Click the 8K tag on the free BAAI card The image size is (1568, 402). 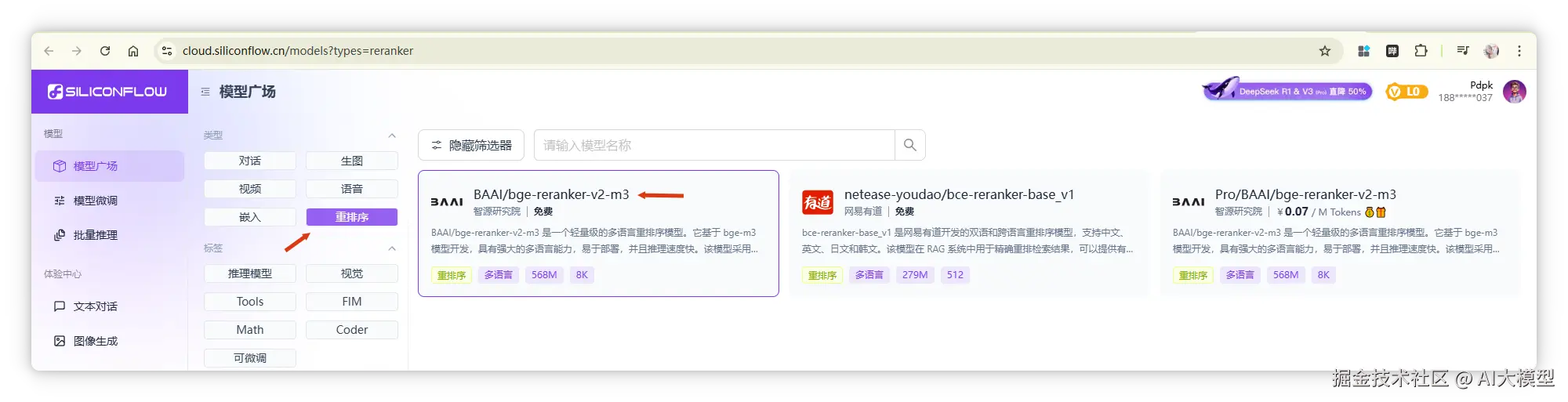click(x=582, y=275)
